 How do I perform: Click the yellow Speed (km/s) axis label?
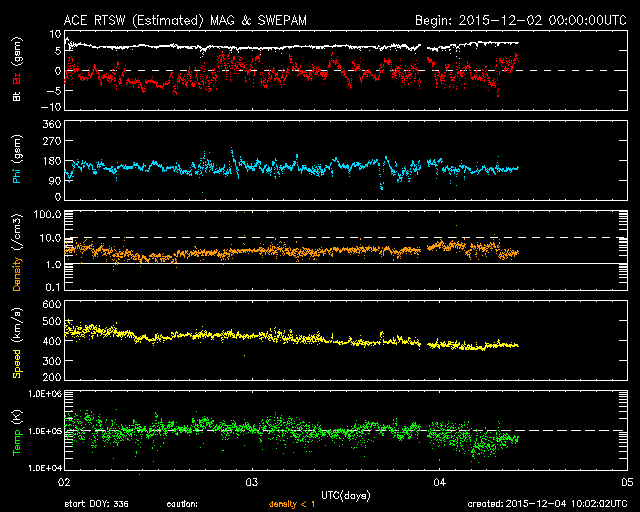[x=16, y=342]
